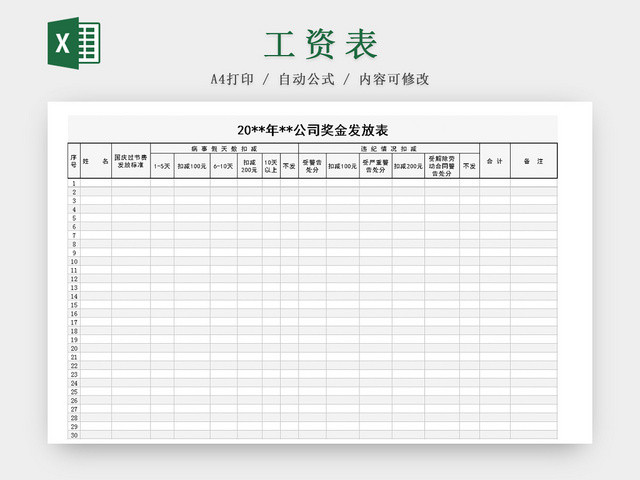Viewport: 640px width, 480px height.
Task: Click the empty 姓名 cell in row 1
Action: [x=96, y=183]
